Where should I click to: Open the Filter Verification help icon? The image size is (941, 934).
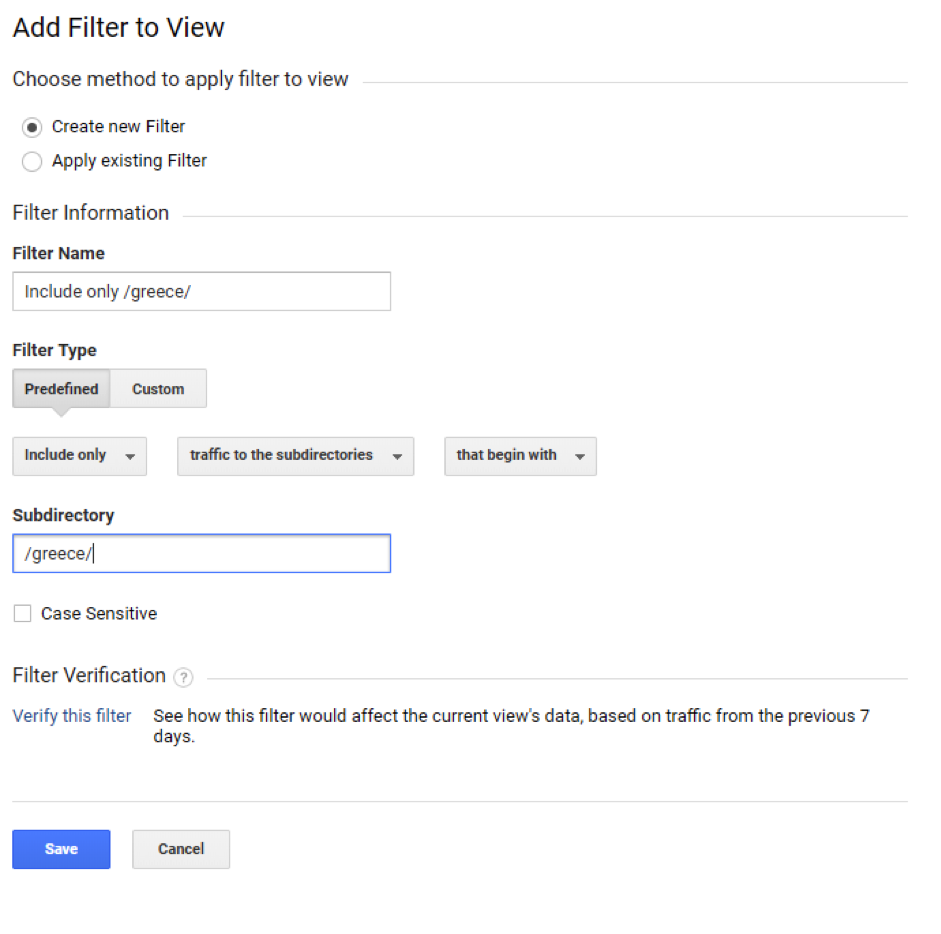pyautogui.click(x=183, y=678)
